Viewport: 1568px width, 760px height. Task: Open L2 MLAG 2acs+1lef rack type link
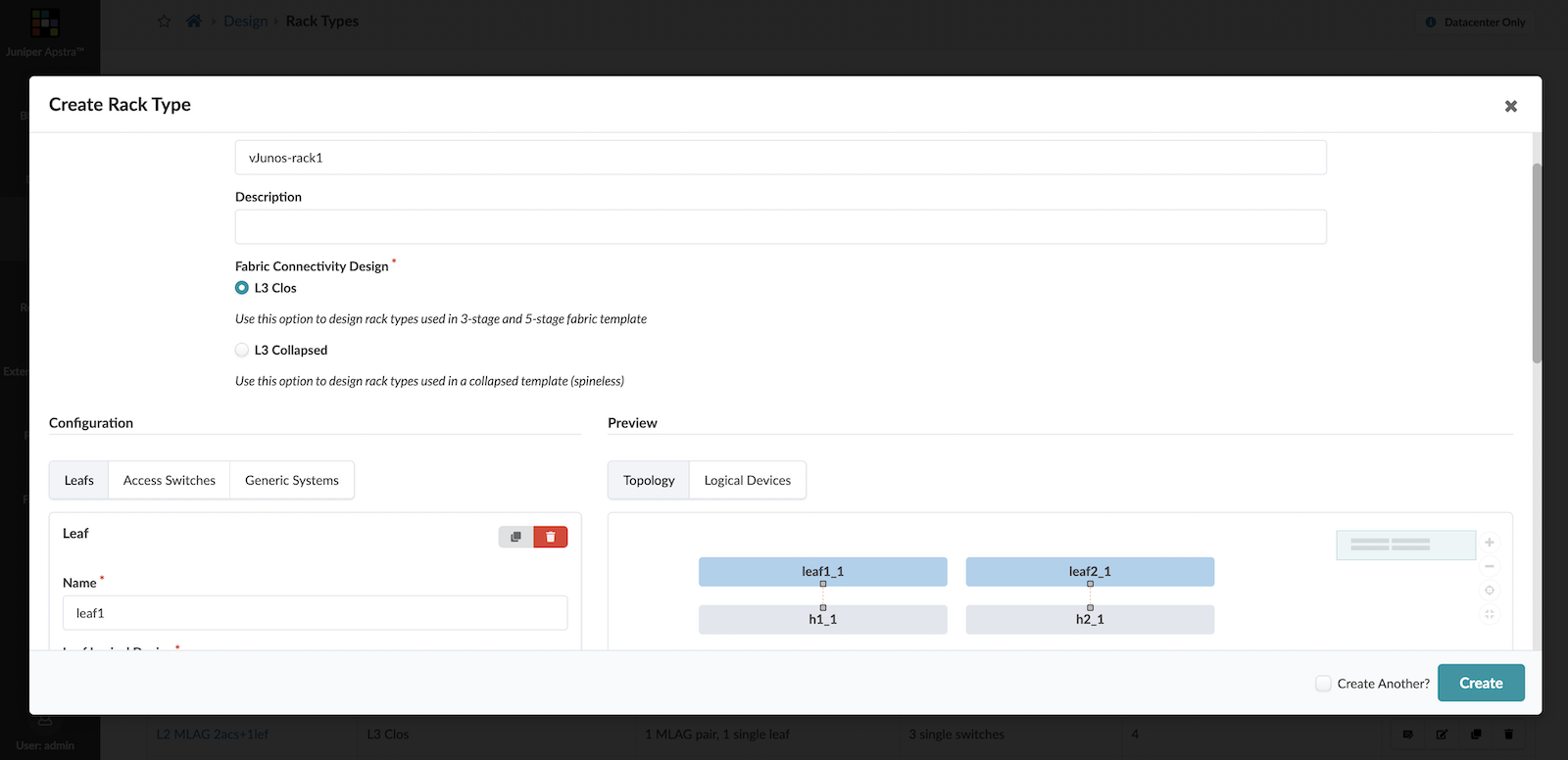pyautogui.click(x=213, y=735)
